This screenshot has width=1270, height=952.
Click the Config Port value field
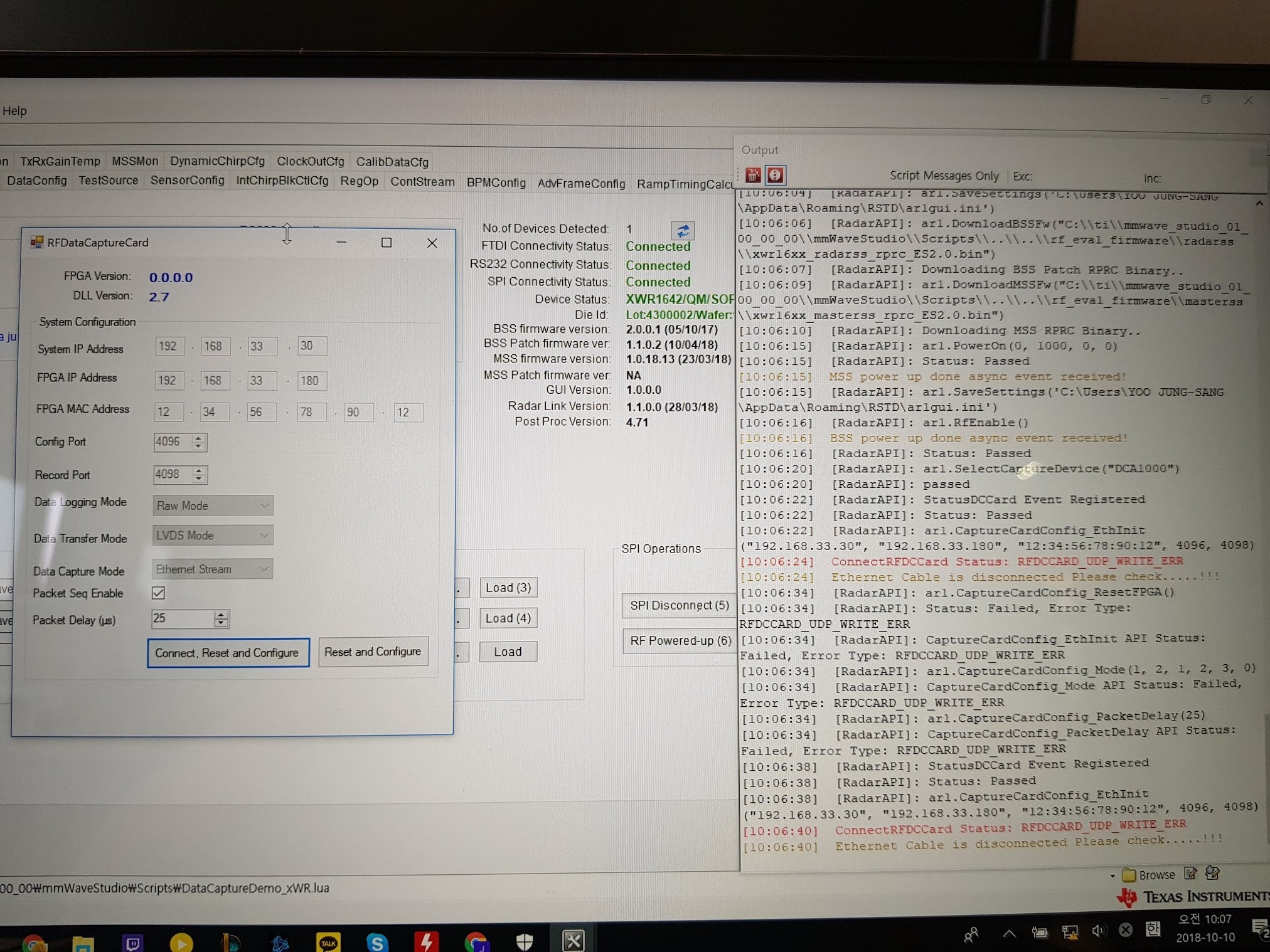pyautogui.click(x=173, y=442)
